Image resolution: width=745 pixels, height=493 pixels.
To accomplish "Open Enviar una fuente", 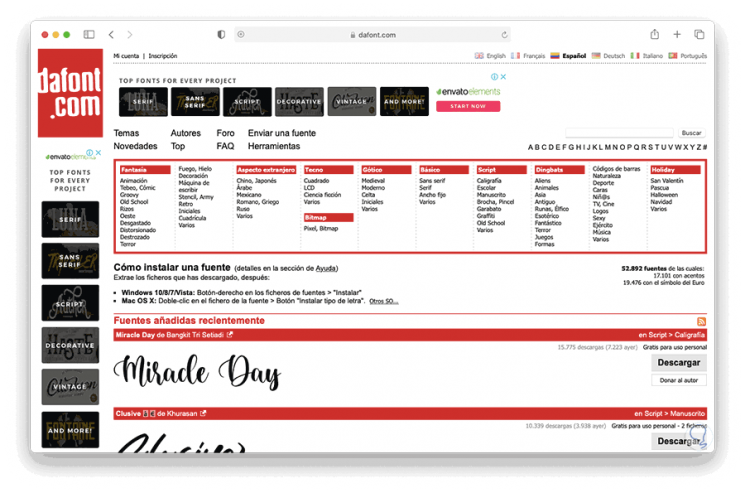I will tap(282, 133).
